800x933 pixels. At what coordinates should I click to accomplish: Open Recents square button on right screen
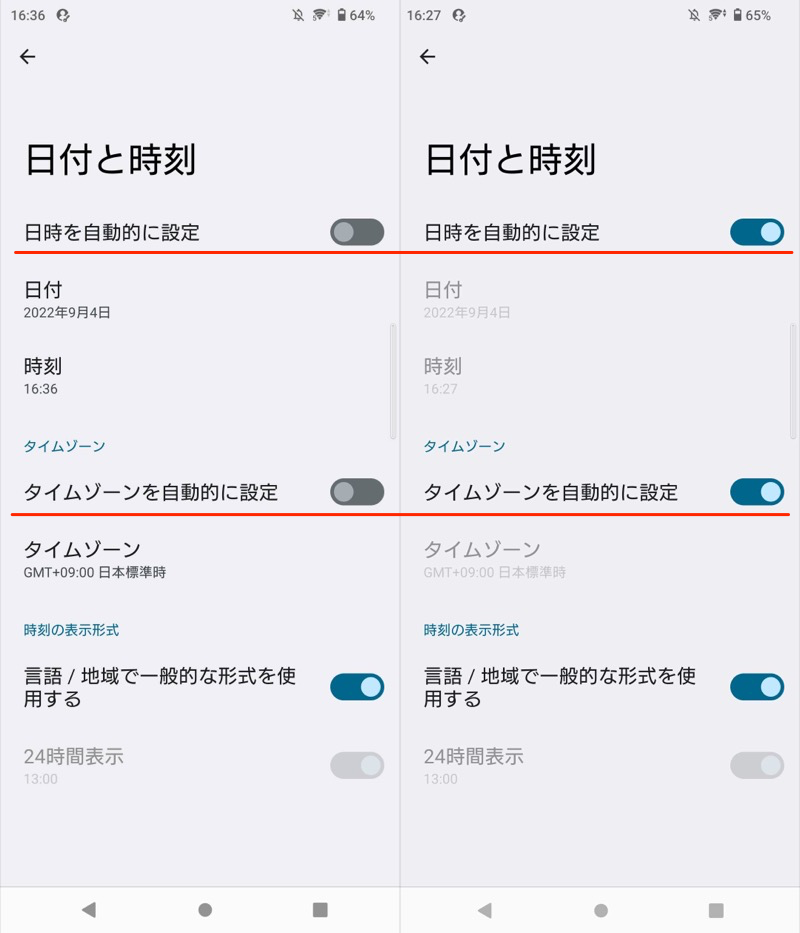[x=716, y=910]
